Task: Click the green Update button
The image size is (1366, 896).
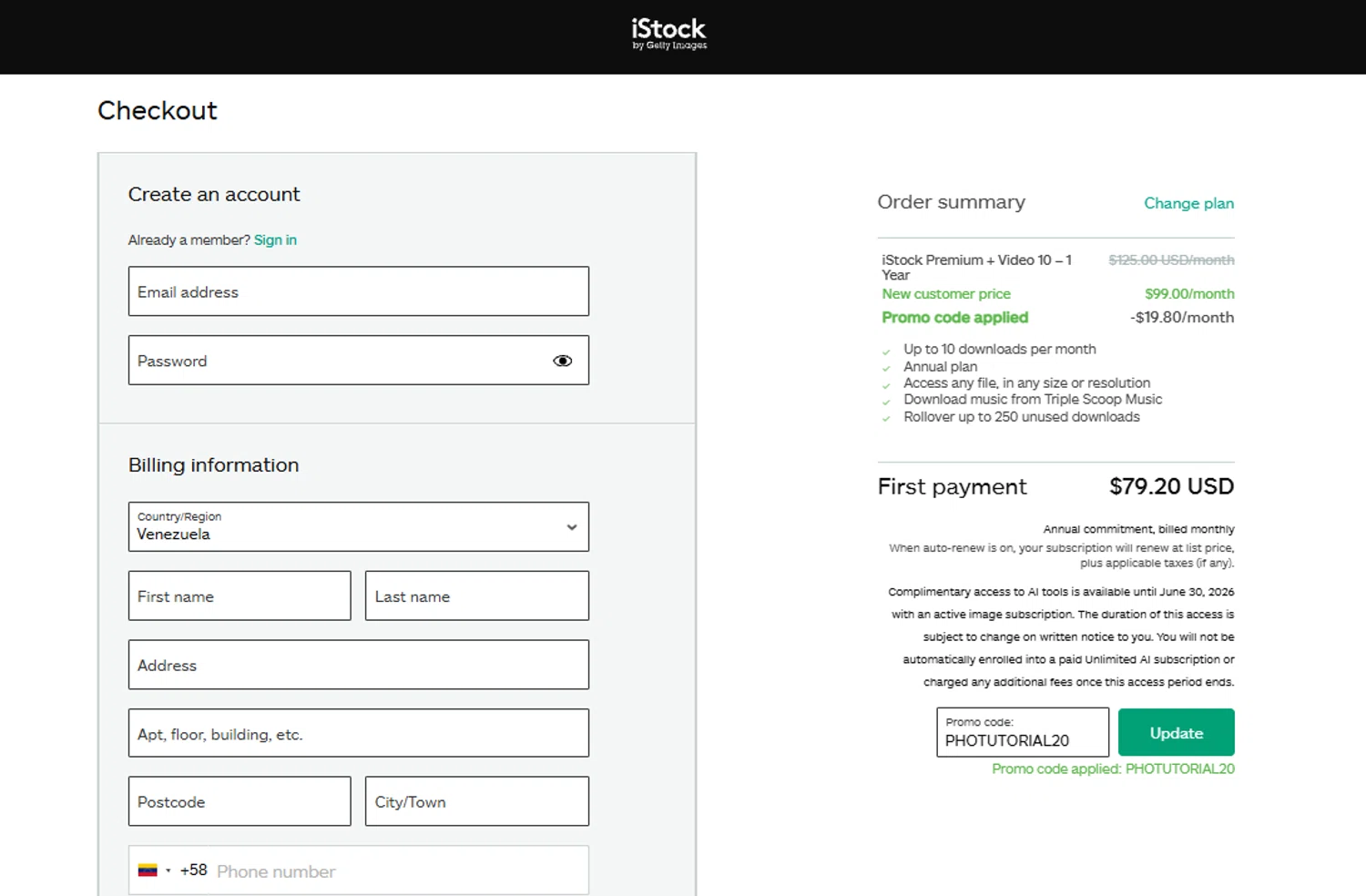Action: pyautogui.click(x=1176, y=732)
